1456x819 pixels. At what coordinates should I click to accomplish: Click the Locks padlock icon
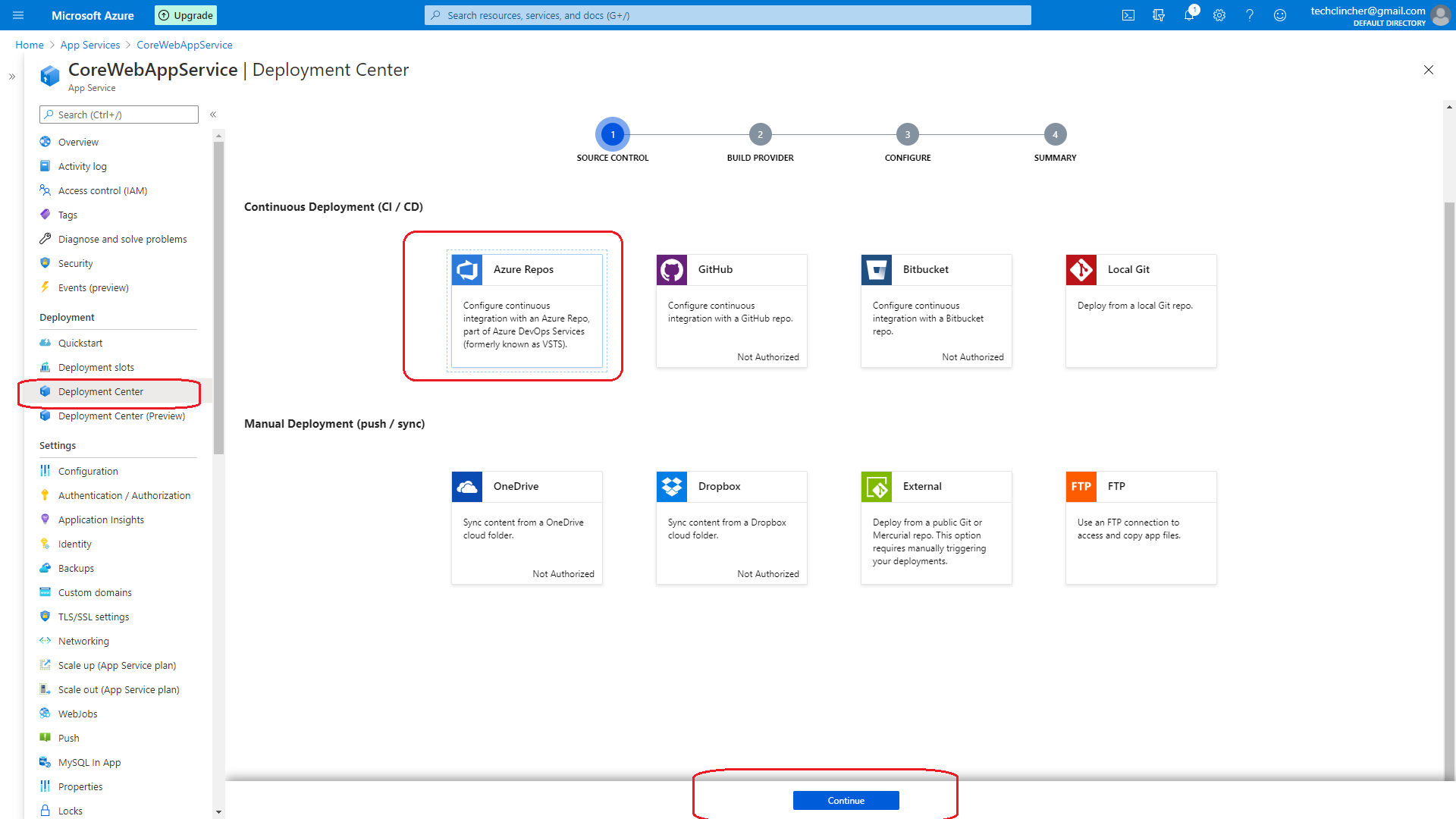pyautogui.click(x=45, y=811)
